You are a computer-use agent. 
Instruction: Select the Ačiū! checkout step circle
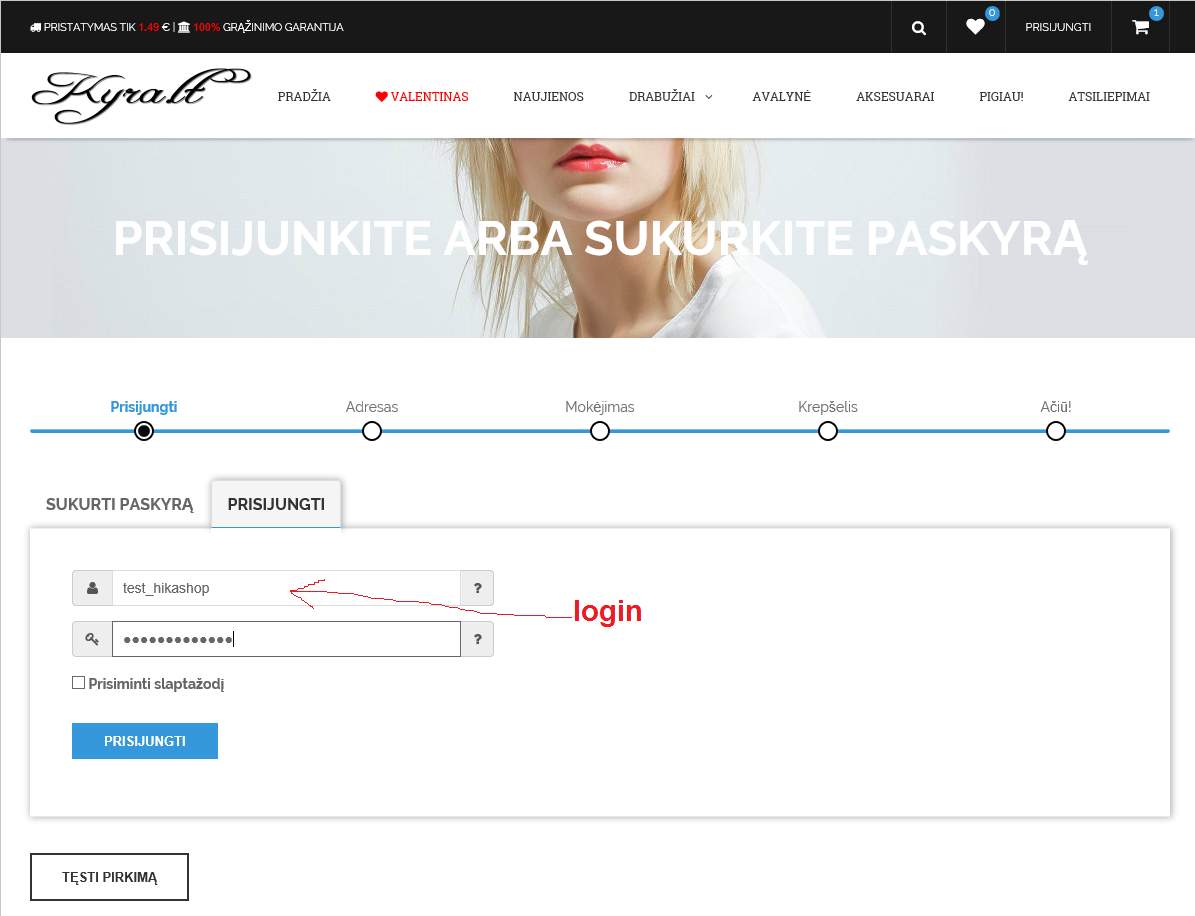[1056, 431]
